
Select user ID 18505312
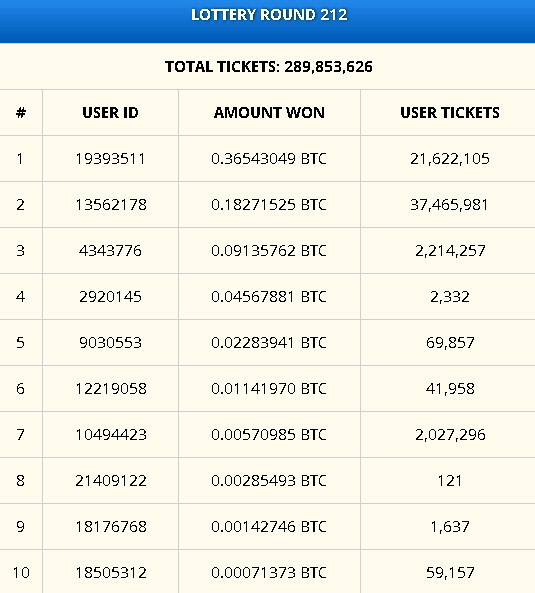(111, 573)
